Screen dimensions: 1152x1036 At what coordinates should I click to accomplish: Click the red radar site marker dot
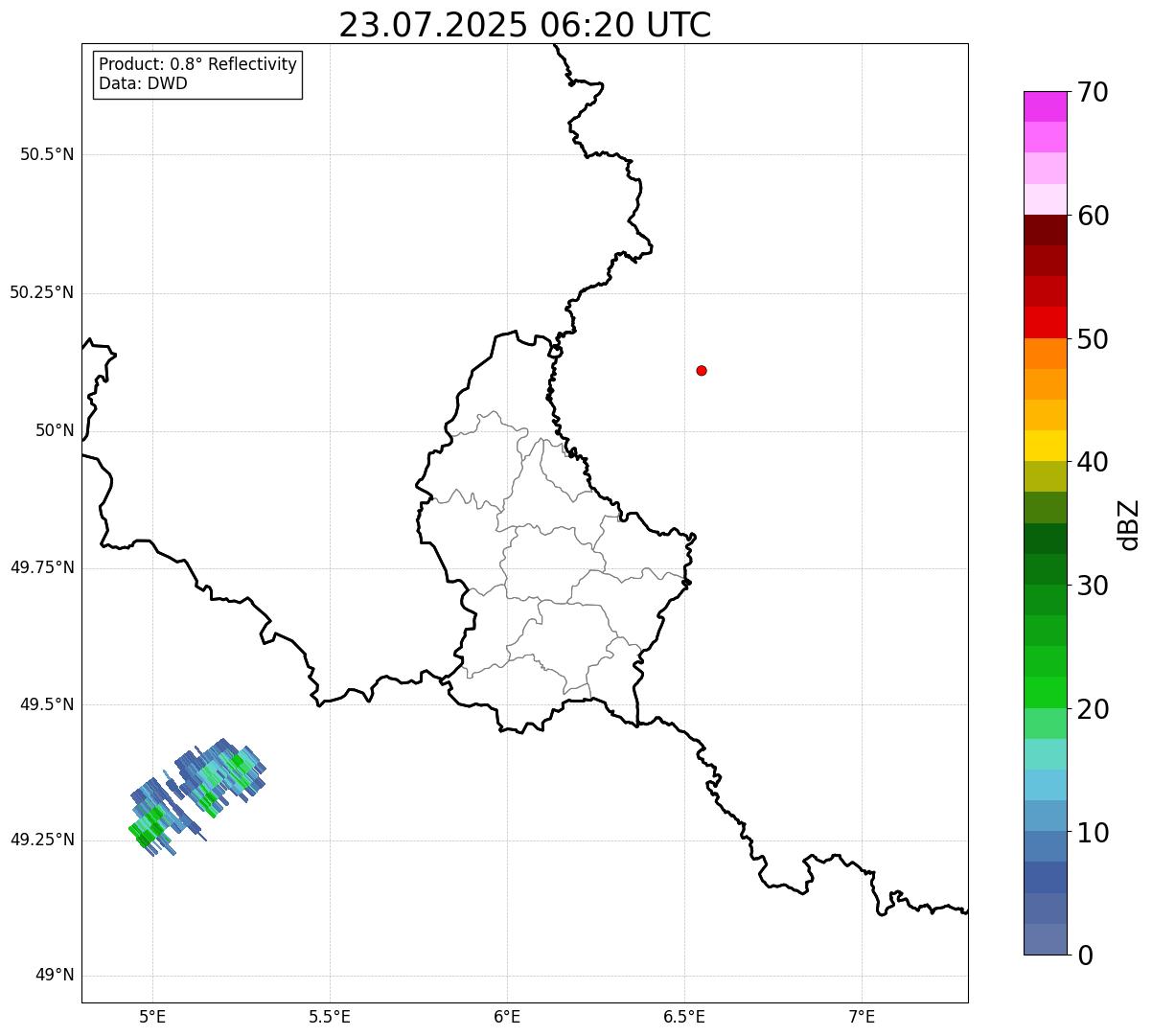point(702,370)
